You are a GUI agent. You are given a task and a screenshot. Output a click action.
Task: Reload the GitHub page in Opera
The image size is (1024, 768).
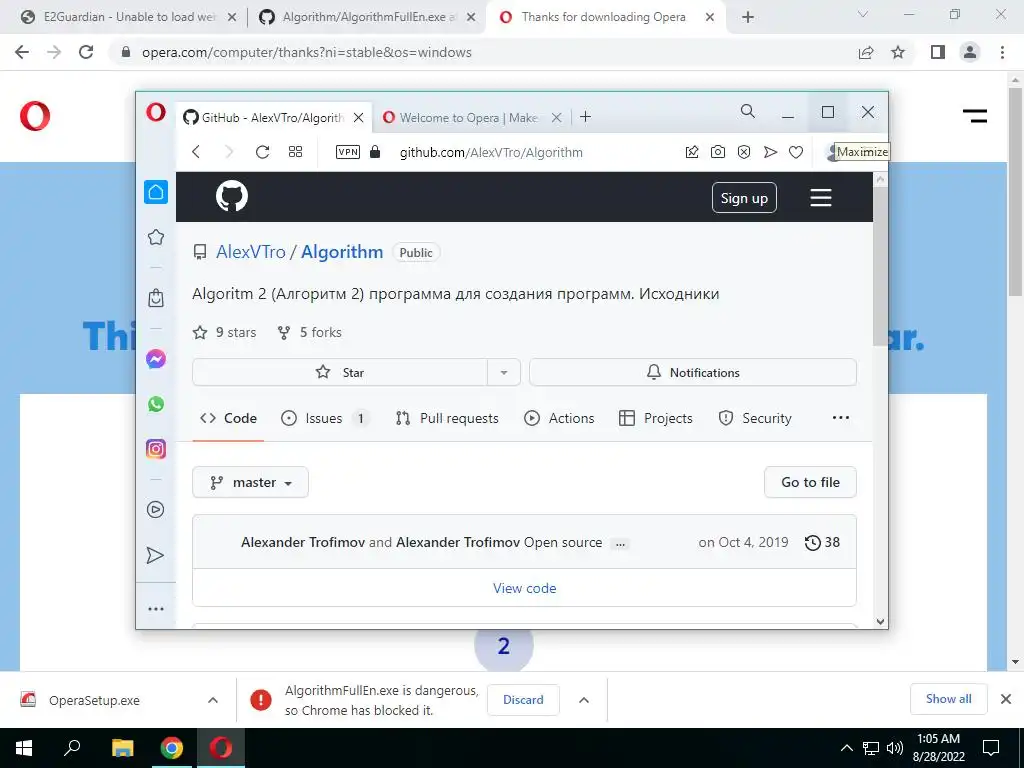click(263, 152)
